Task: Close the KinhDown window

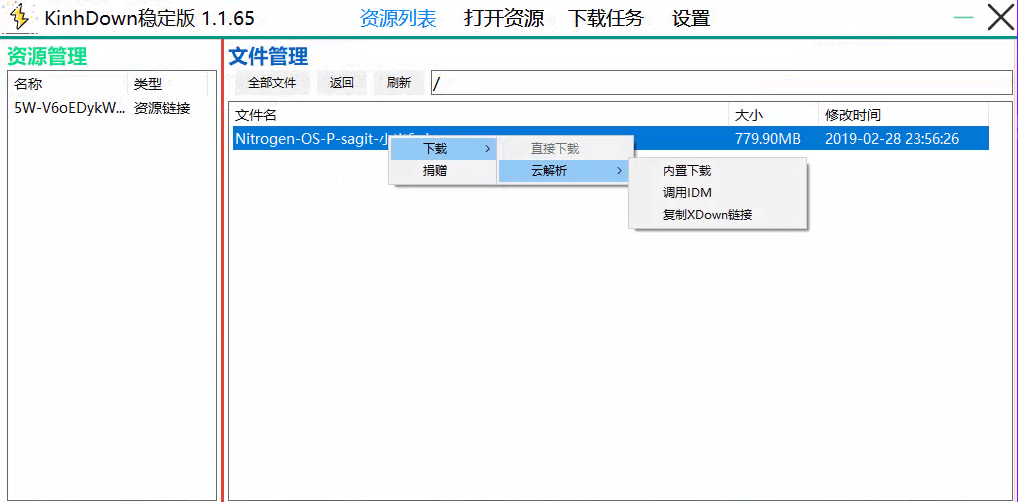Action: (999, 18)
